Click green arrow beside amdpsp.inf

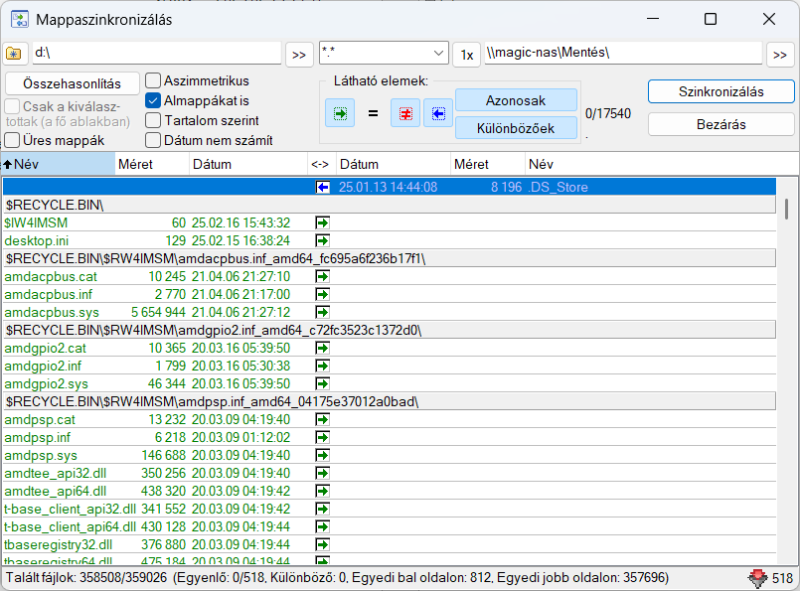tap(322, 437)
